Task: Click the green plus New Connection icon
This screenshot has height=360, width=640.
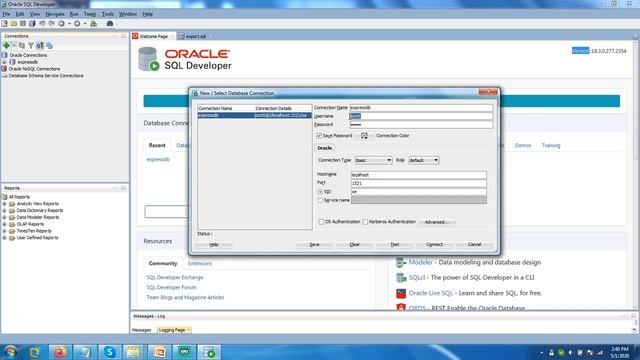Action: [x=7, y=45]
